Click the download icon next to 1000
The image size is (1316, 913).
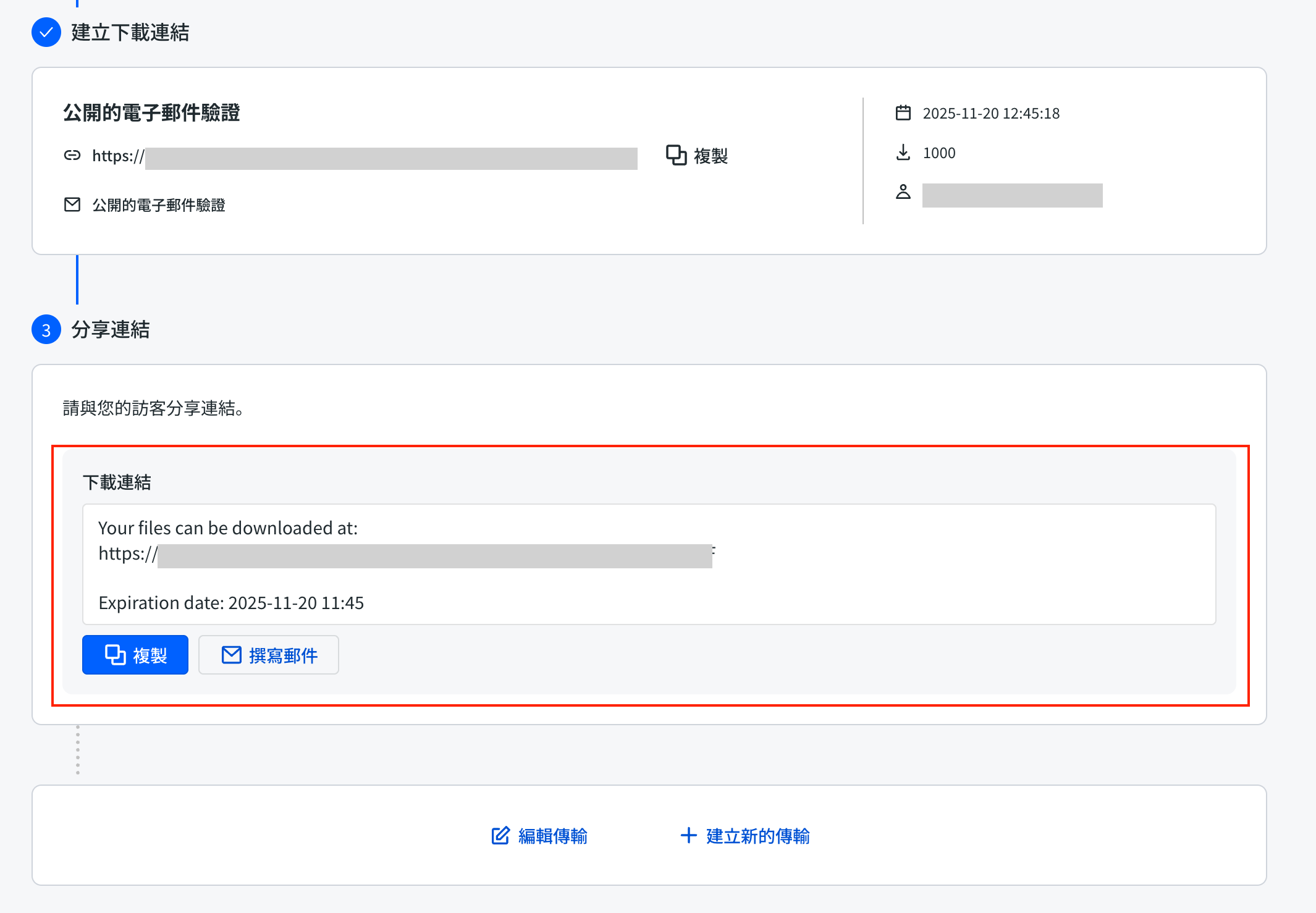pos(903,153)
